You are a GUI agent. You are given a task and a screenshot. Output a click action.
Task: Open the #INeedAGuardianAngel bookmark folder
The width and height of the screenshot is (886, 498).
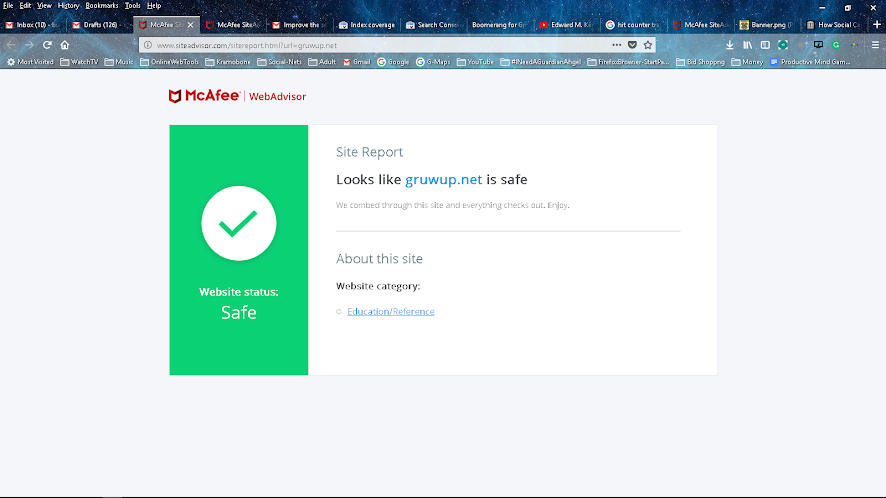pyautogui.click(x=541, y=62)
